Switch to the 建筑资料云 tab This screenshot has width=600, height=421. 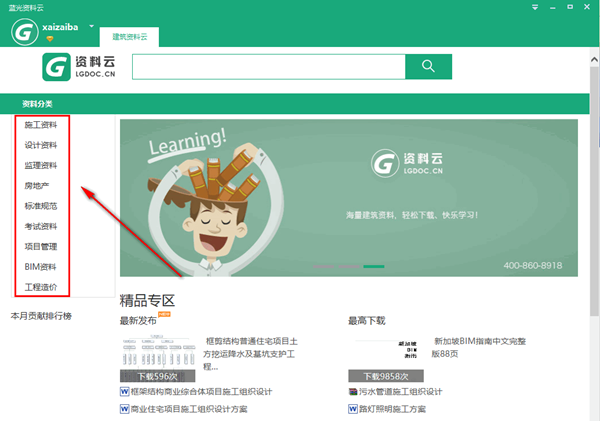(x=129, y=37)
